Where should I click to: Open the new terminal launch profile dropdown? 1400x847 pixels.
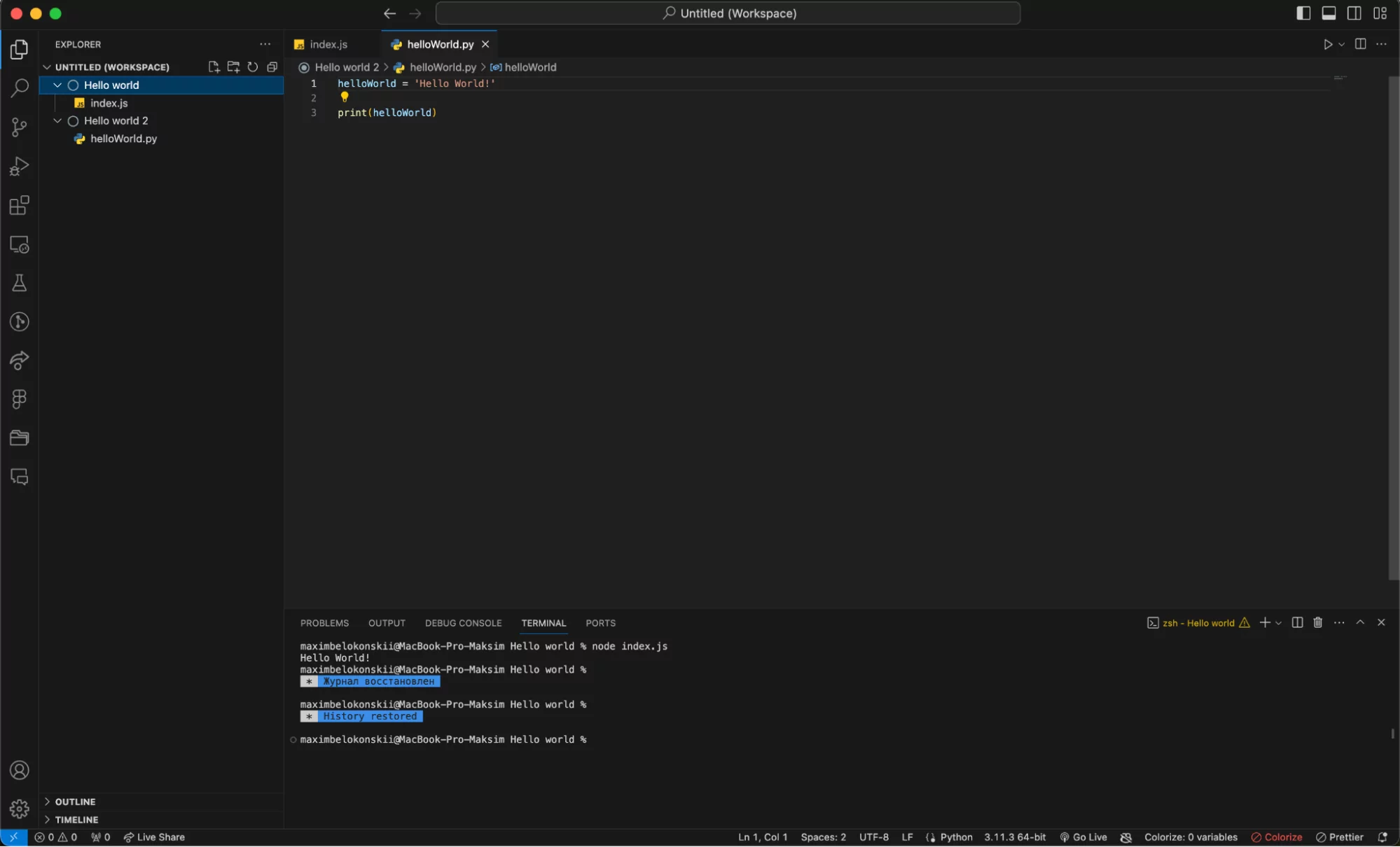click(x=1279, y=623)
